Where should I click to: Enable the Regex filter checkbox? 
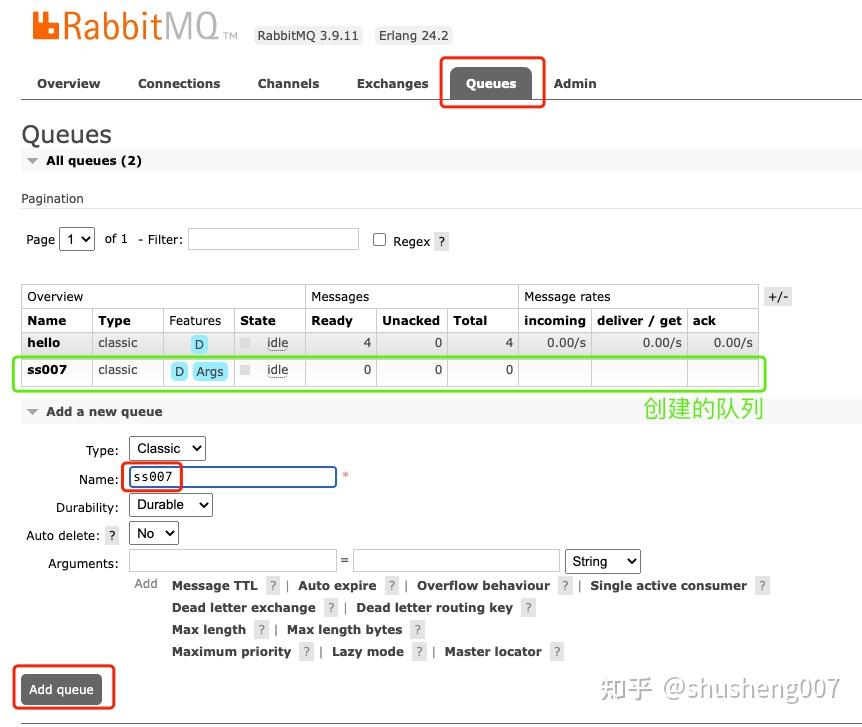[377, 239]
